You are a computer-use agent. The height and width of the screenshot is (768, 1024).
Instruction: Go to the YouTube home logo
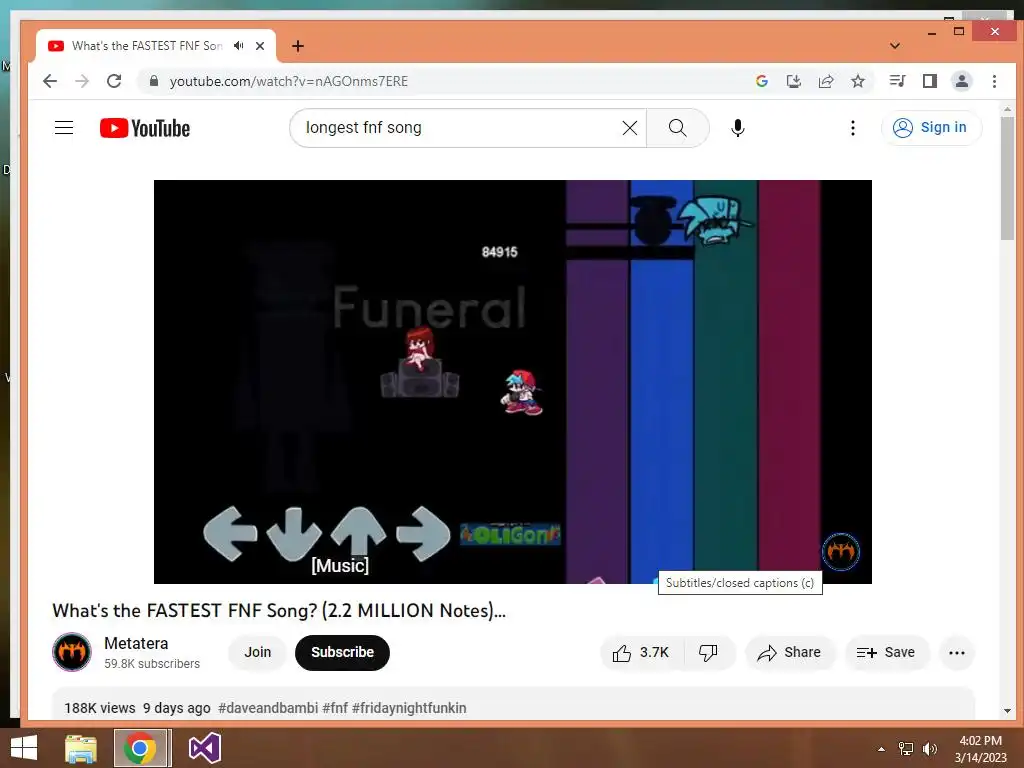coord(145,128)
